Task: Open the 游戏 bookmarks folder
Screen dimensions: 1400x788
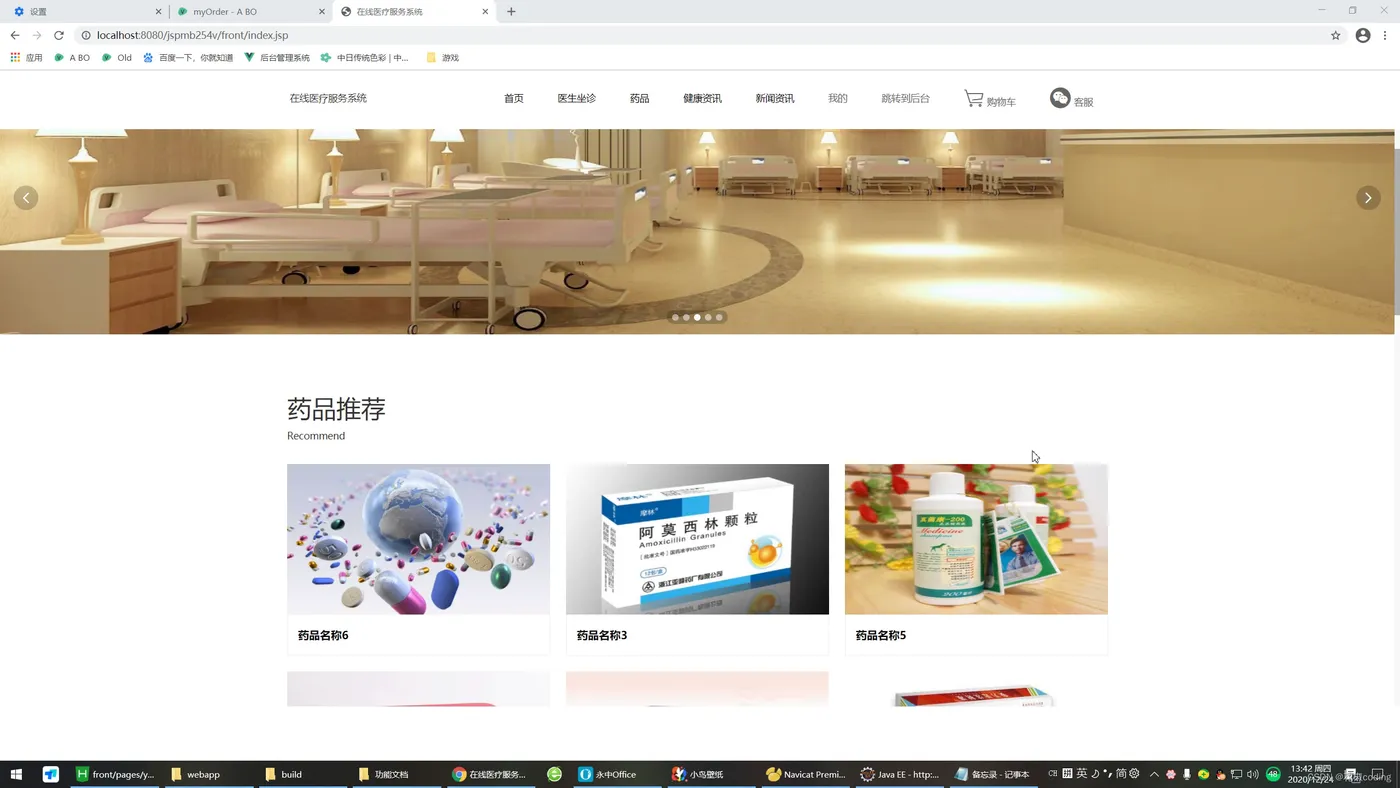Action: [442, 58]
